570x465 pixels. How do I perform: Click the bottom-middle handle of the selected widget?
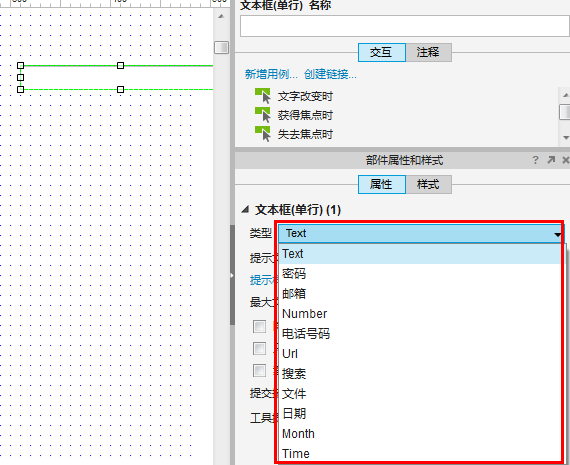[120, 89]
